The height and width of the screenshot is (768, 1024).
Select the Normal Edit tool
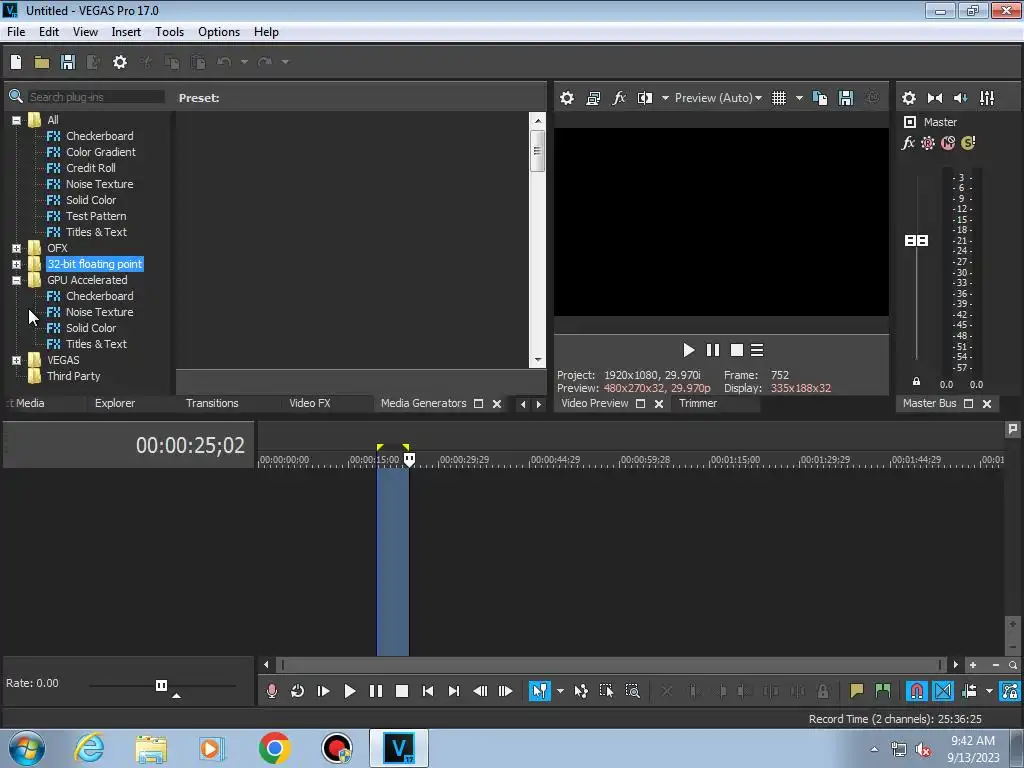click(x=539, y=691)
